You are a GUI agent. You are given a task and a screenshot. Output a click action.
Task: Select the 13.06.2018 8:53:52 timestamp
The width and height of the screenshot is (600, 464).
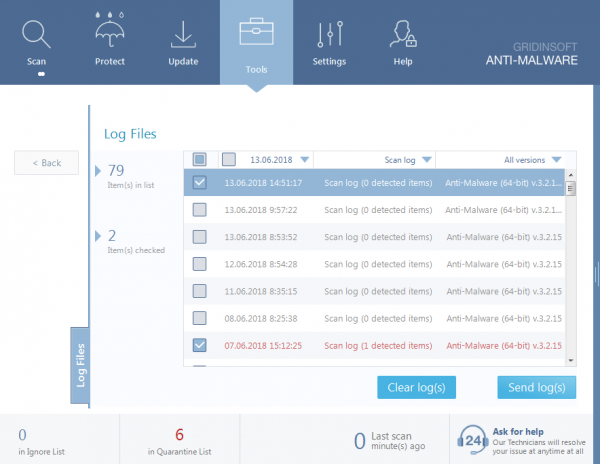click(261, 237)
